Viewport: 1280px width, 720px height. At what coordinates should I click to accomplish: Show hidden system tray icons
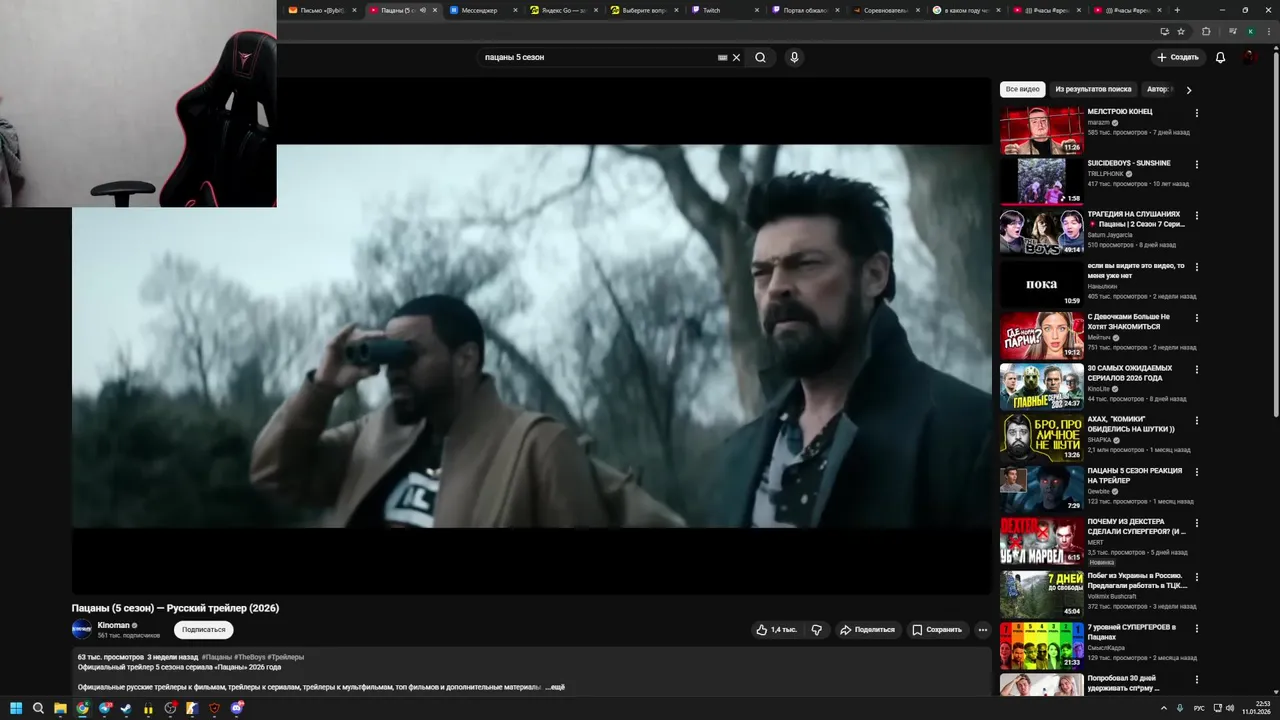pos(1164,708)
